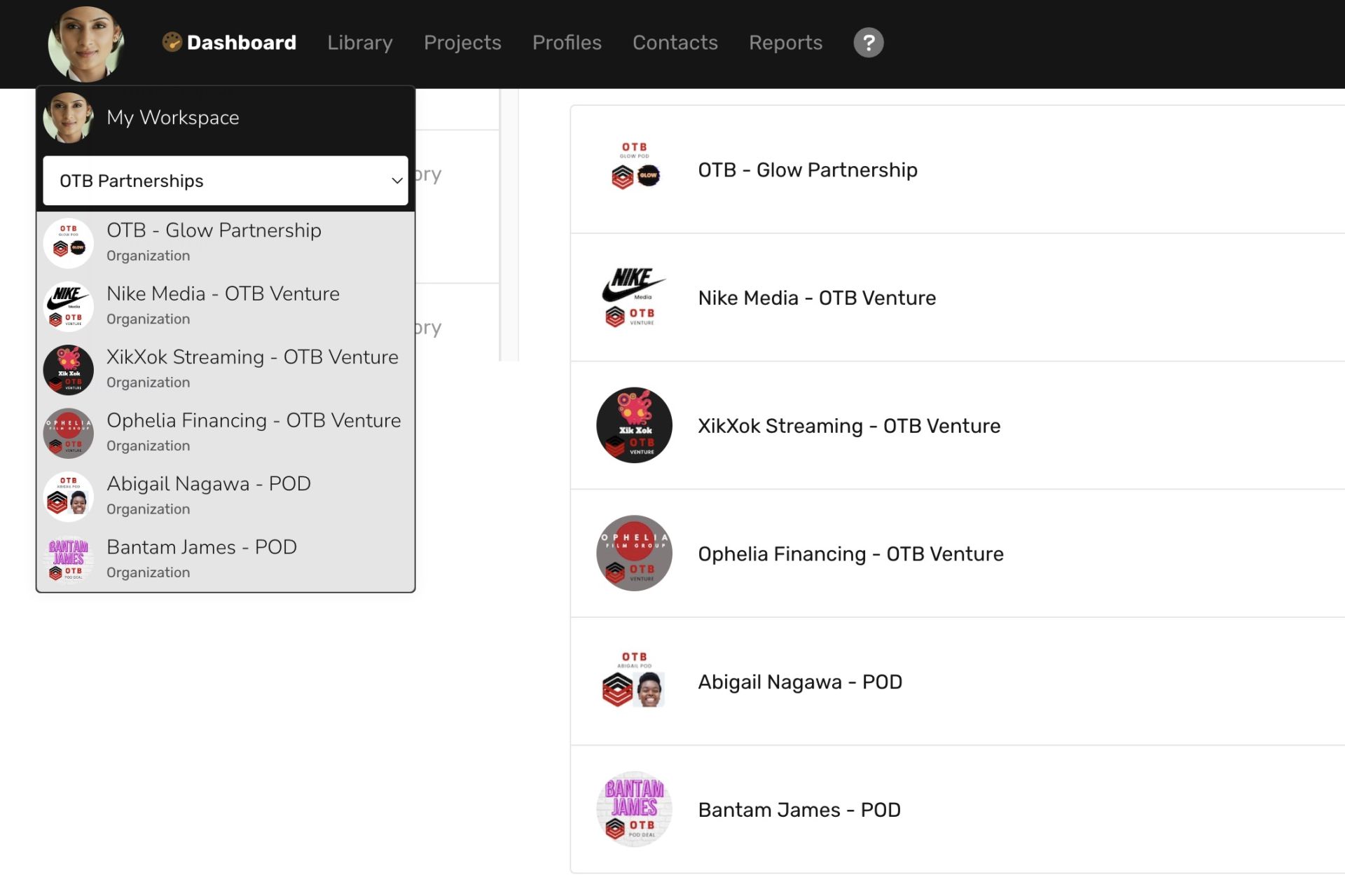Switch to the Reports tab
Screen dimensions: 1345x896
(x=785, y=43)
